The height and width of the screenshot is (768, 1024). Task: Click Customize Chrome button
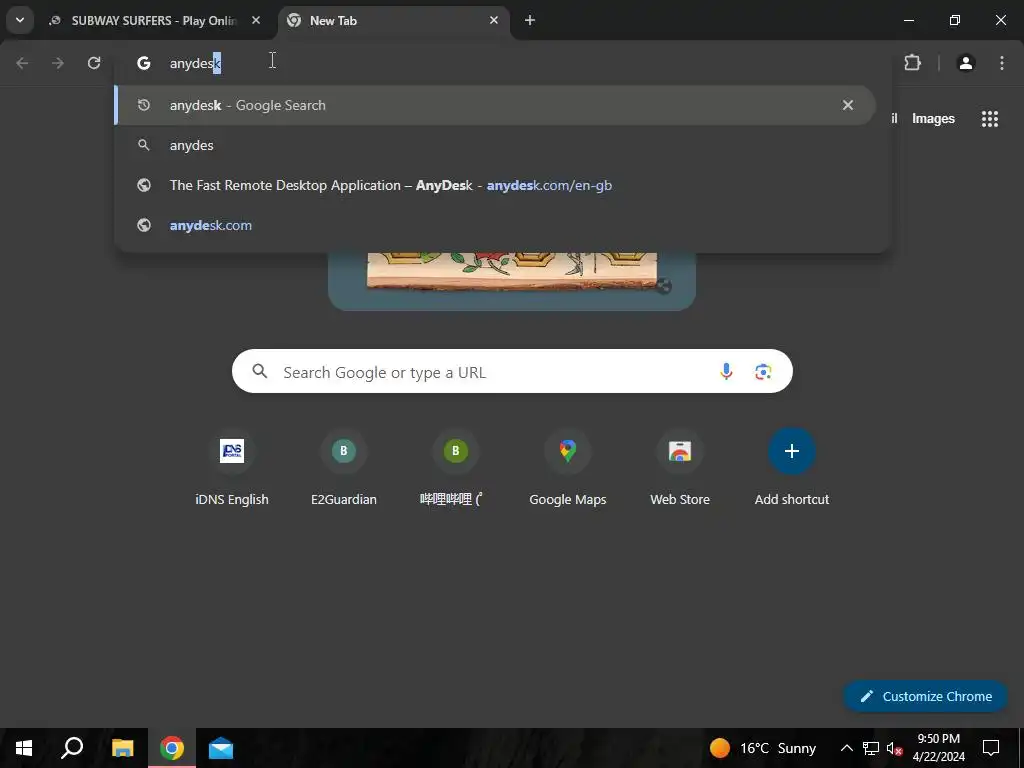[925, 696]
